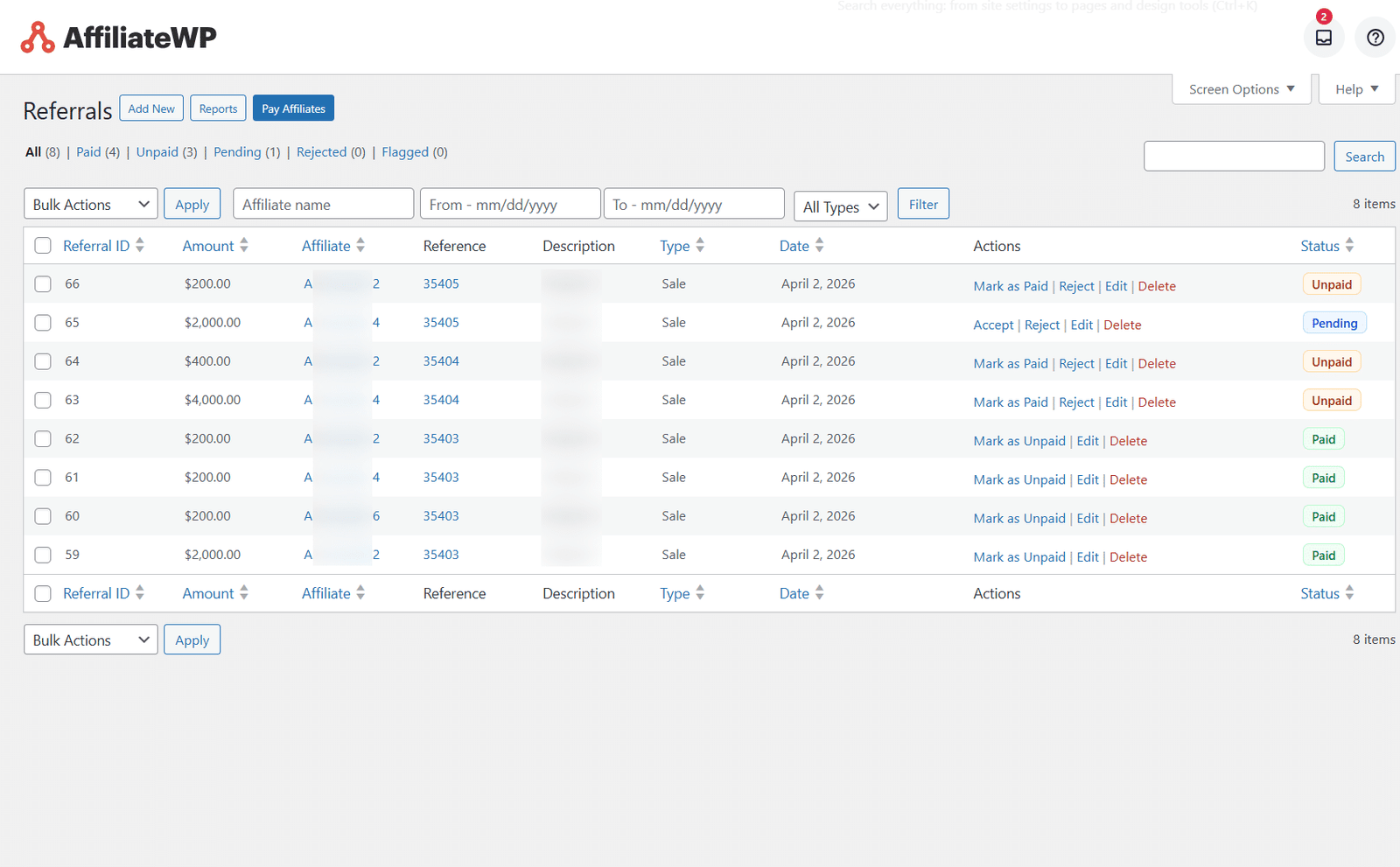Image resolution: width=1400 pixels, height=867 pixels.
Task: Expand Screen Options panel
Action: (1241, 89)
